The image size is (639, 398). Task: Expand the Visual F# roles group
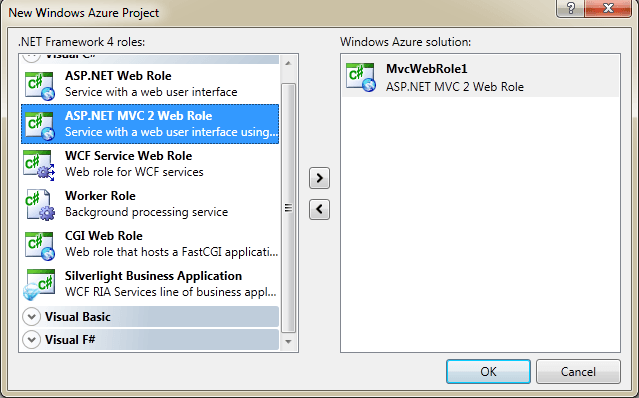31,339
